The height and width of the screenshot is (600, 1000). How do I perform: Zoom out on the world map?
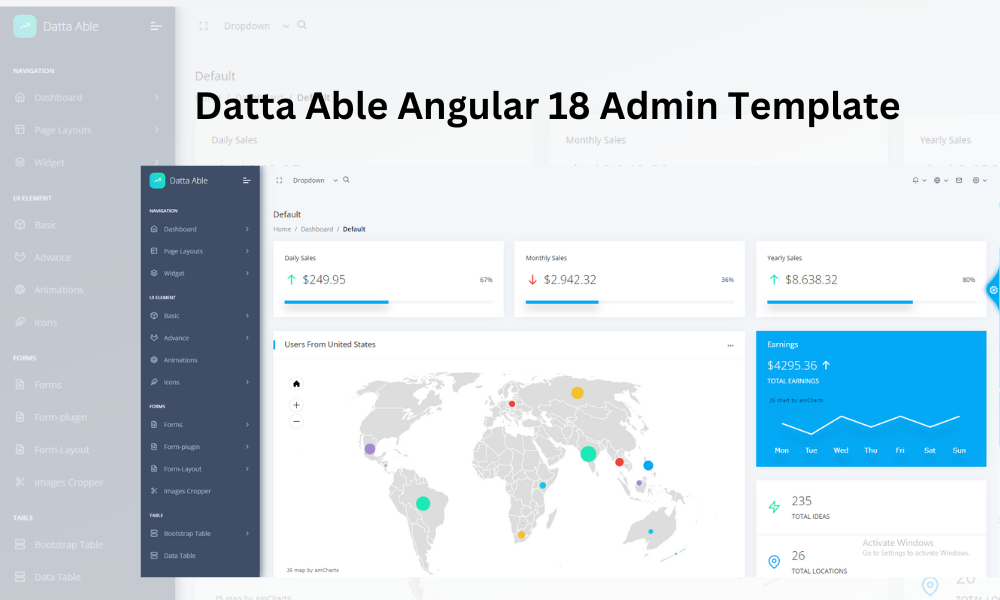click(x=296, y=422)
